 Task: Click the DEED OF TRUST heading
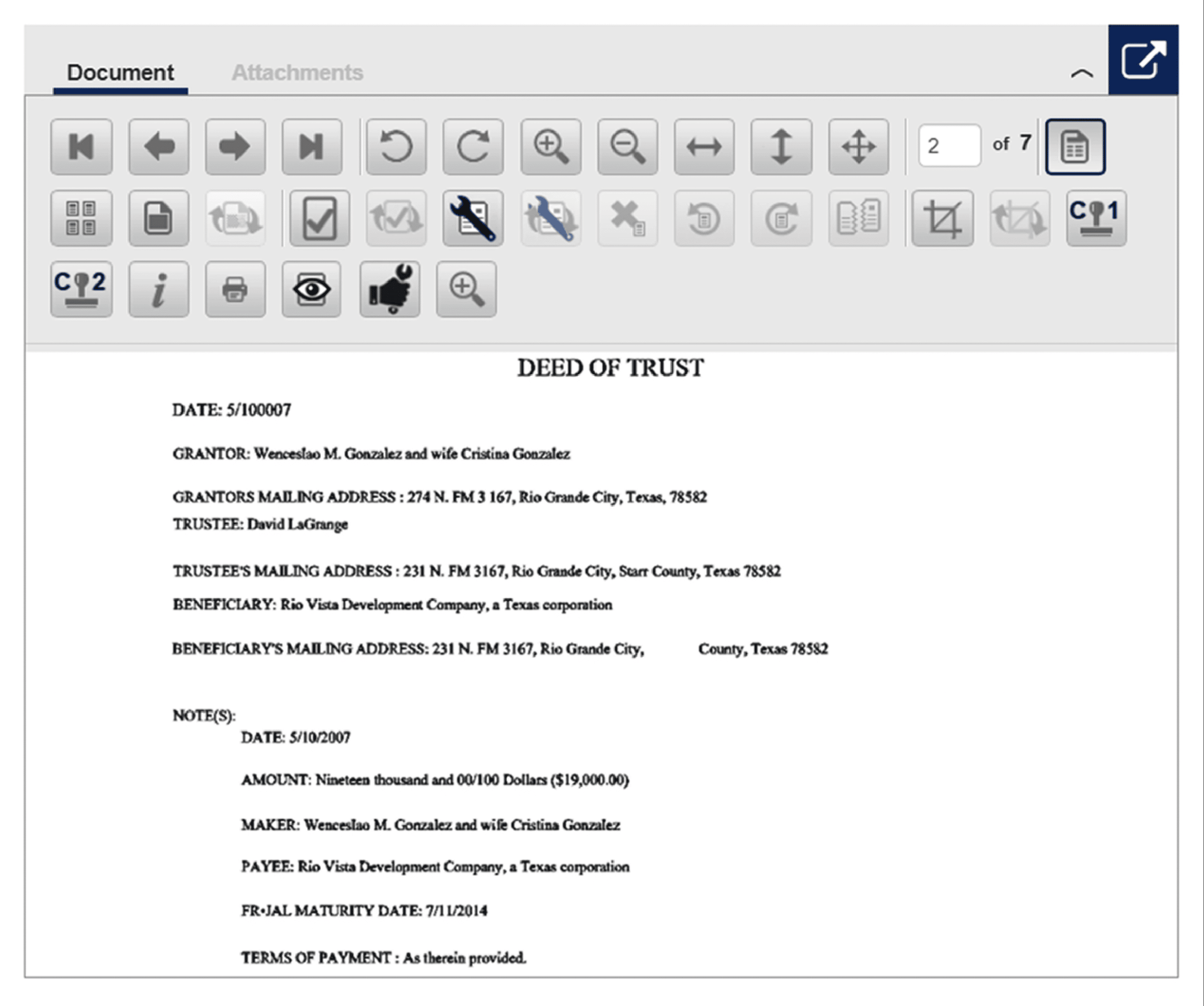click(610, 368)
